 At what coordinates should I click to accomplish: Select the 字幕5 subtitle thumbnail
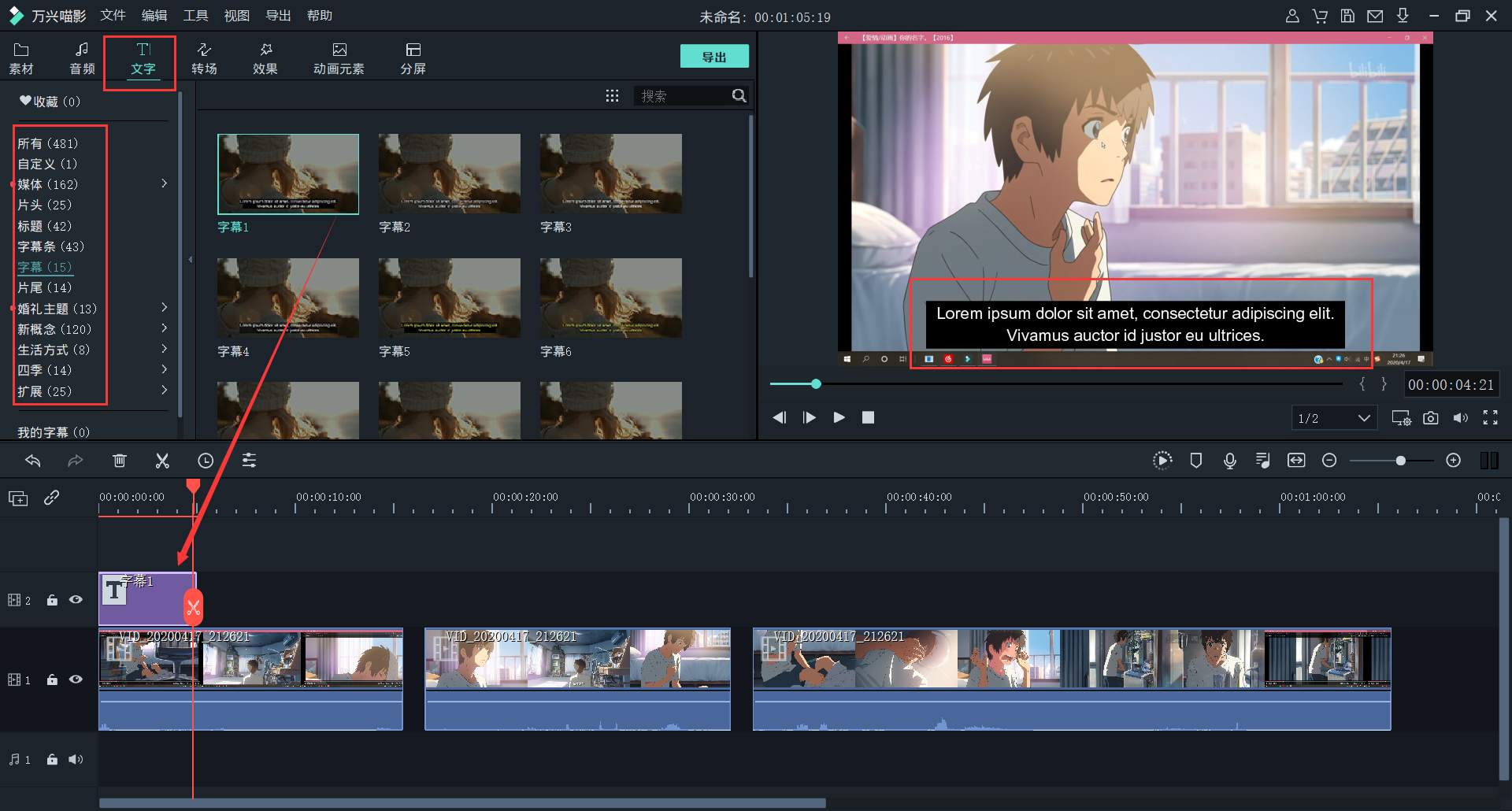tap(449, 298)
